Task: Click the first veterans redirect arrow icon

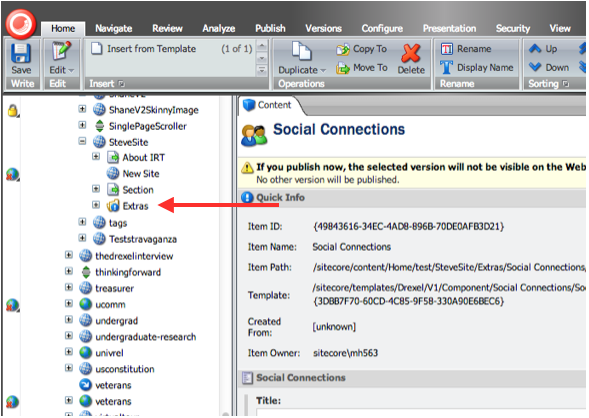Action: [x=86, y=385]
